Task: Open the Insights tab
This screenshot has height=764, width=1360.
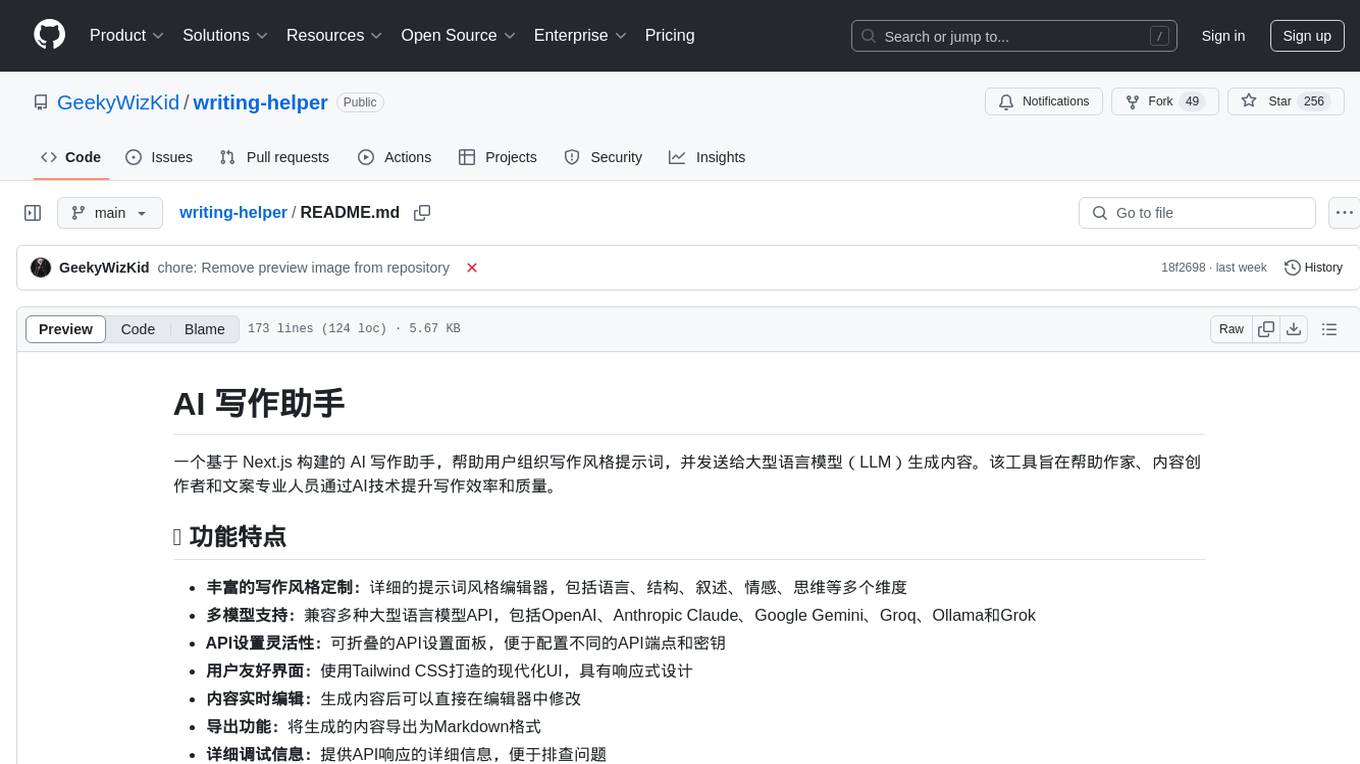Action: point(707,157)
